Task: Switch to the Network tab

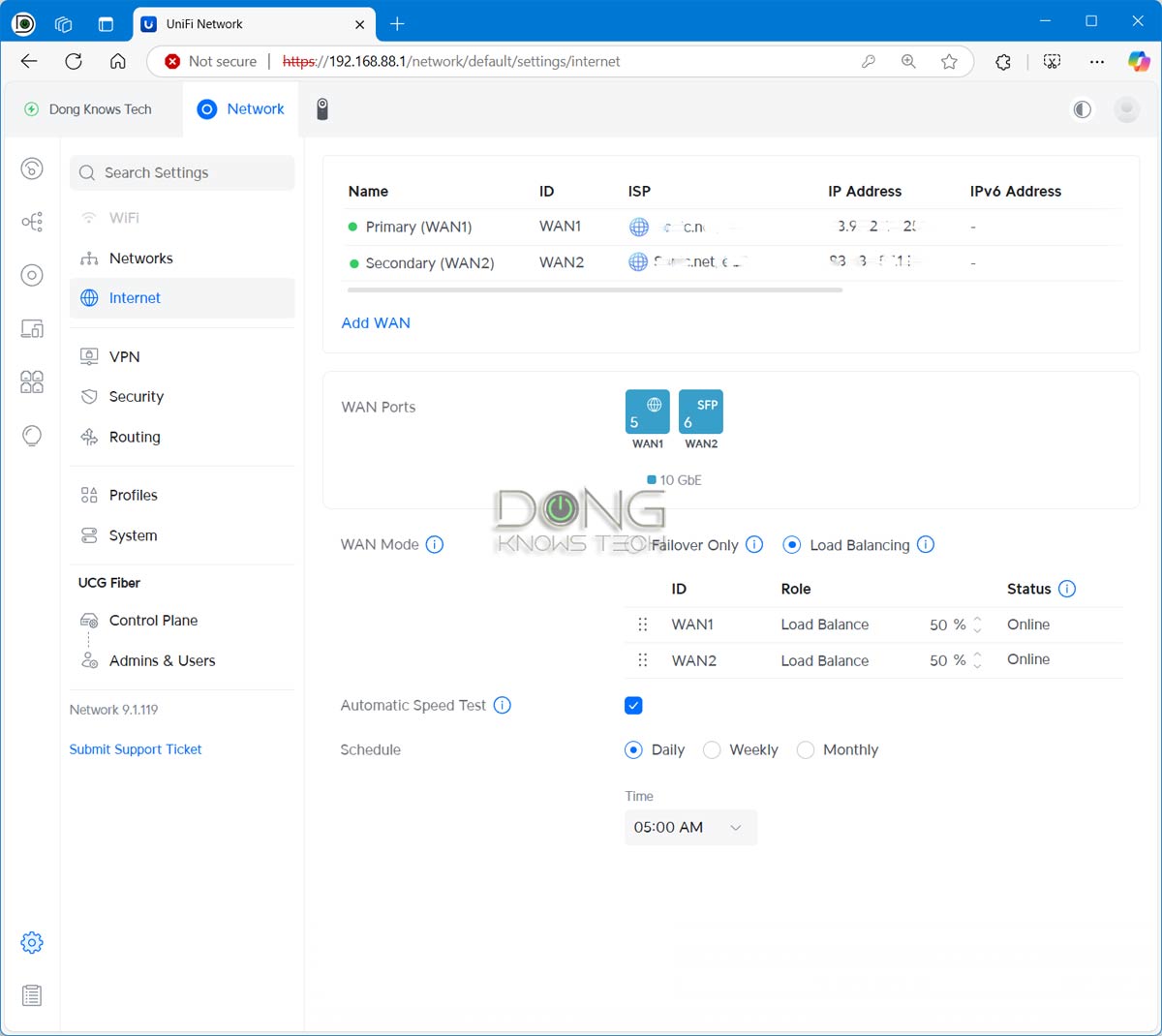Action: (x=241, y=109)
